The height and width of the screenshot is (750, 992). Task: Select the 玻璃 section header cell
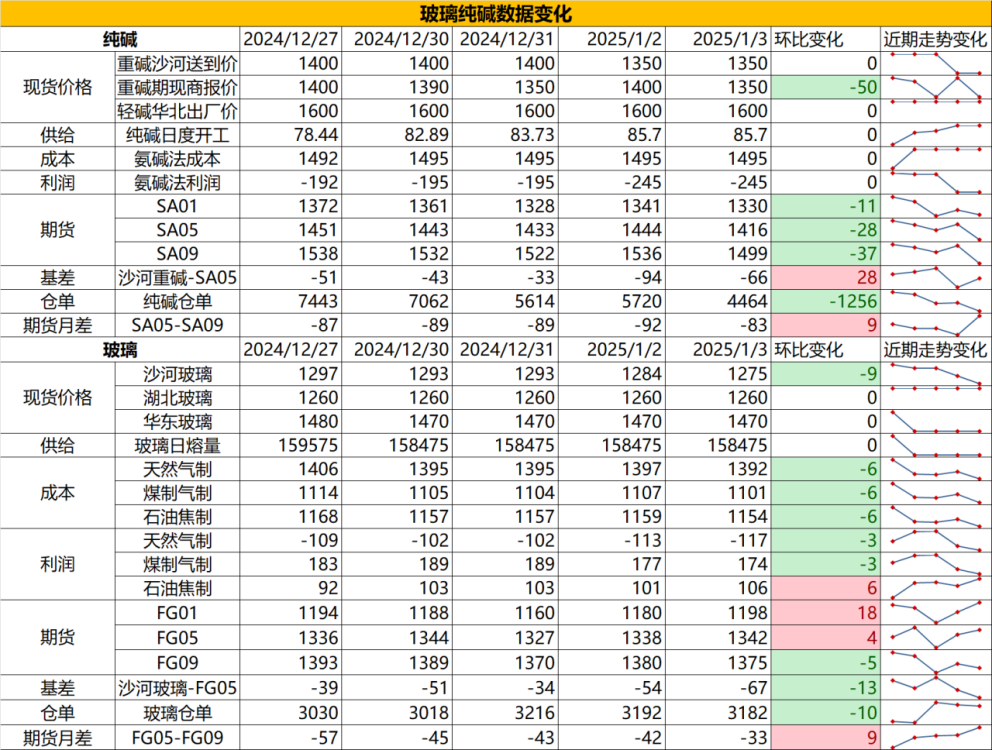tap(120, 350)
